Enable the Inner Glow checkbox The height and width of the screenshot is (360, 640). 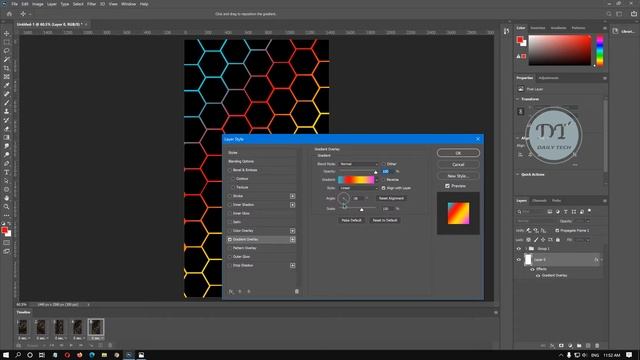[x=230, y=213]
